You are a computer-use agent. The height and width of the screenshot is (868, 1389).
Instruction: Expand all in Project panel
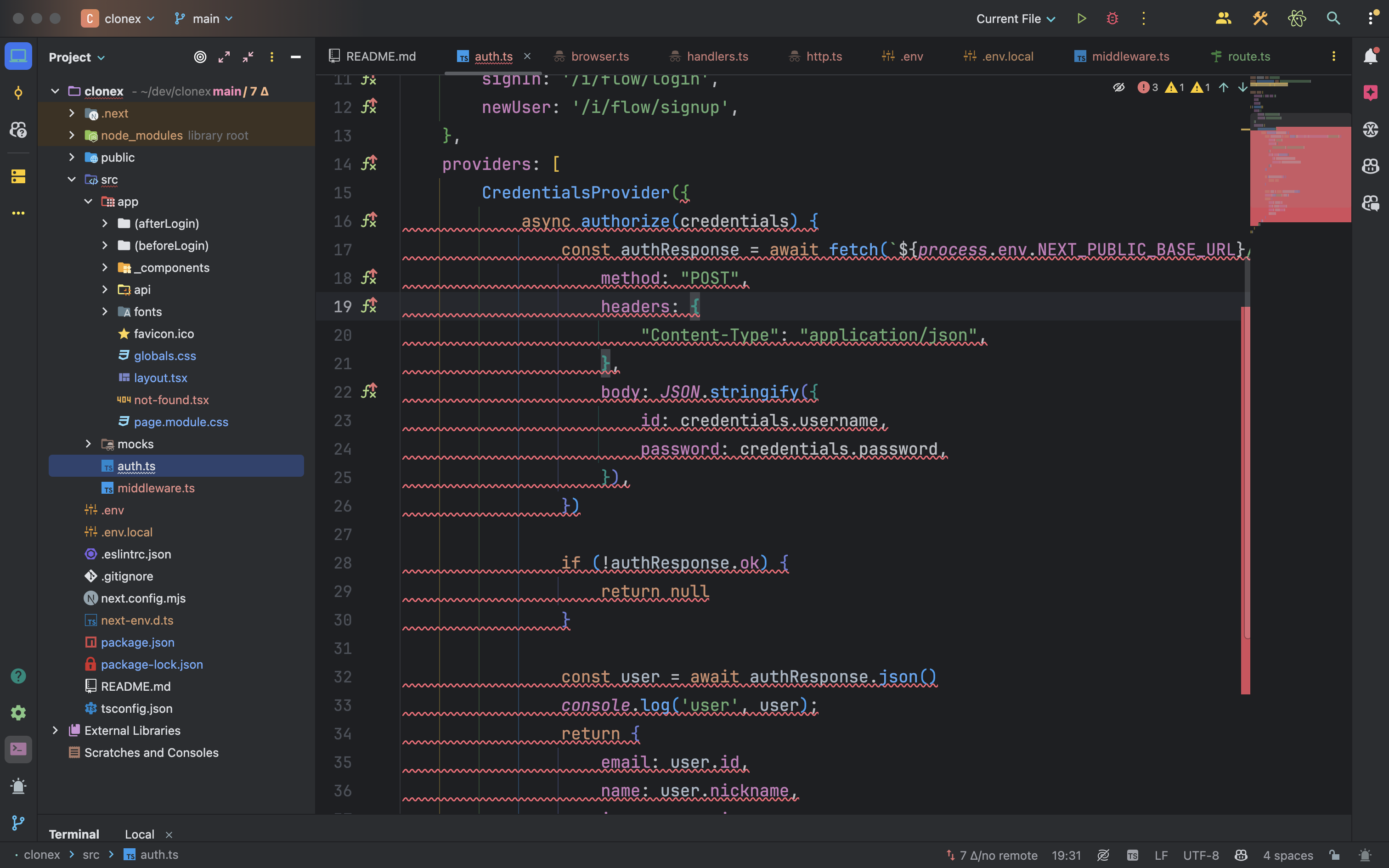pyautogui.click(x=224, y=57)
